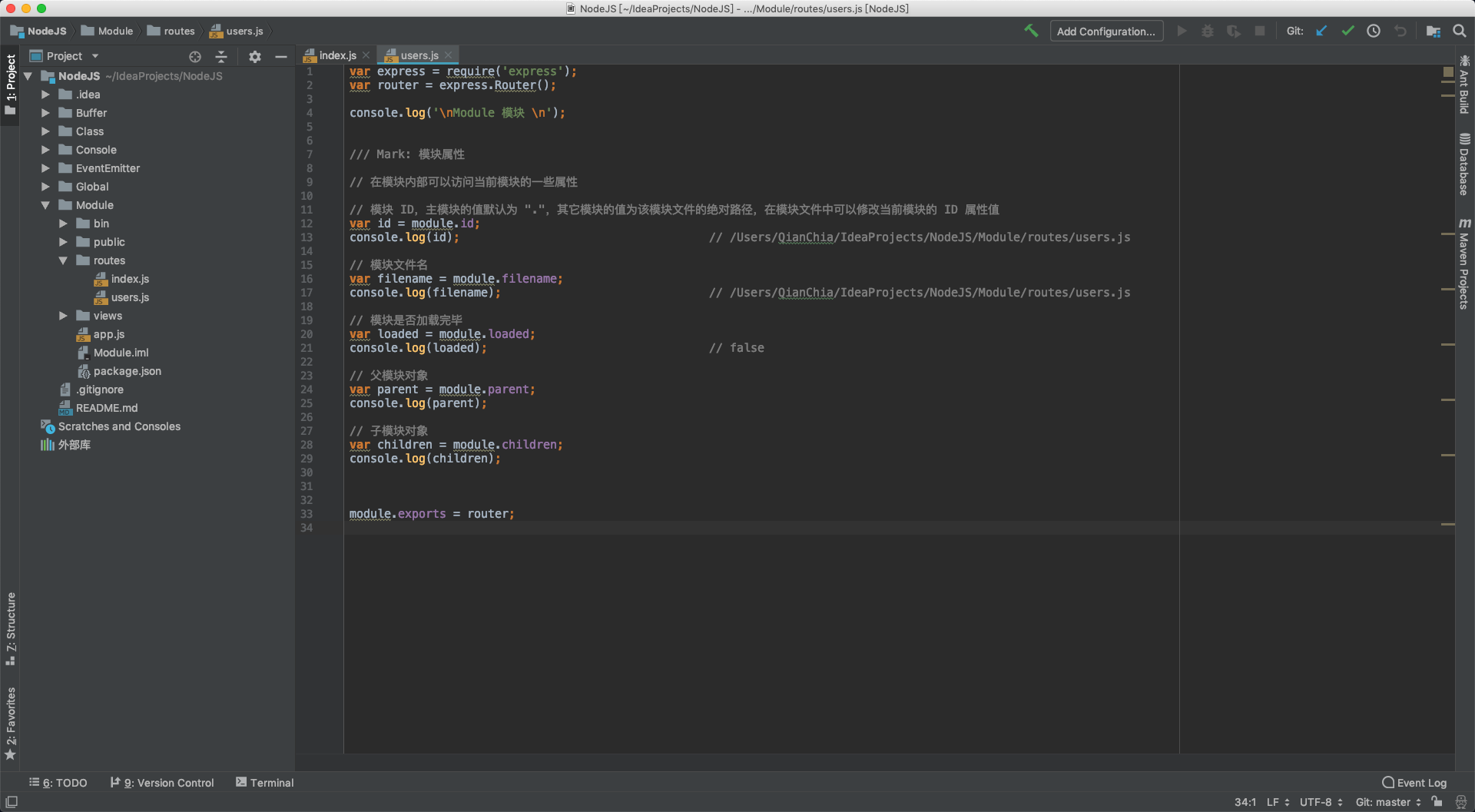Click the Debug bug icon
Image resolution: width=1475 pixels, height=812 pixels.
click(1208, 31)
